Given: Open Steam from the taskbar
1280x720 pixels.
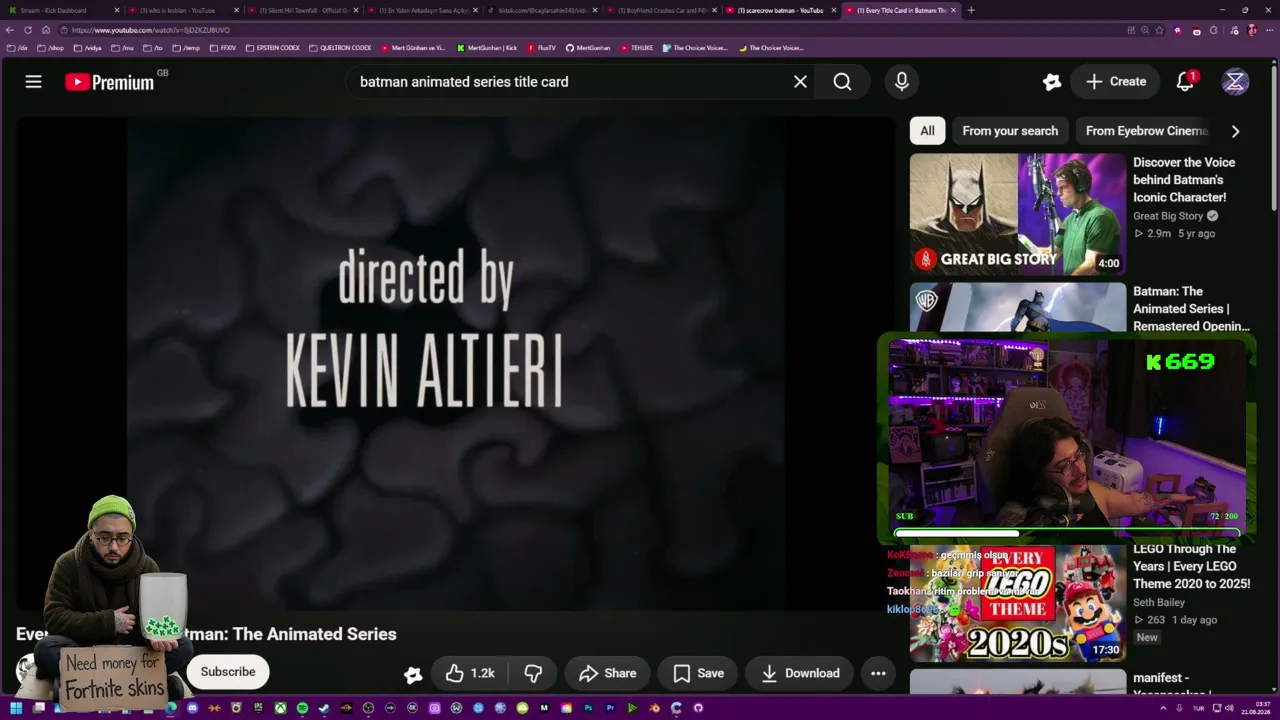Looking at the screenshot, I should 324,708.
